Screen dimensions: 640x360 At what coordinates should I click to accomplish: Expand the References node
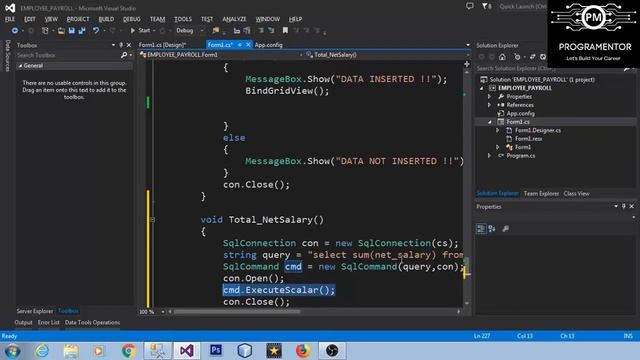coord(489,105)
